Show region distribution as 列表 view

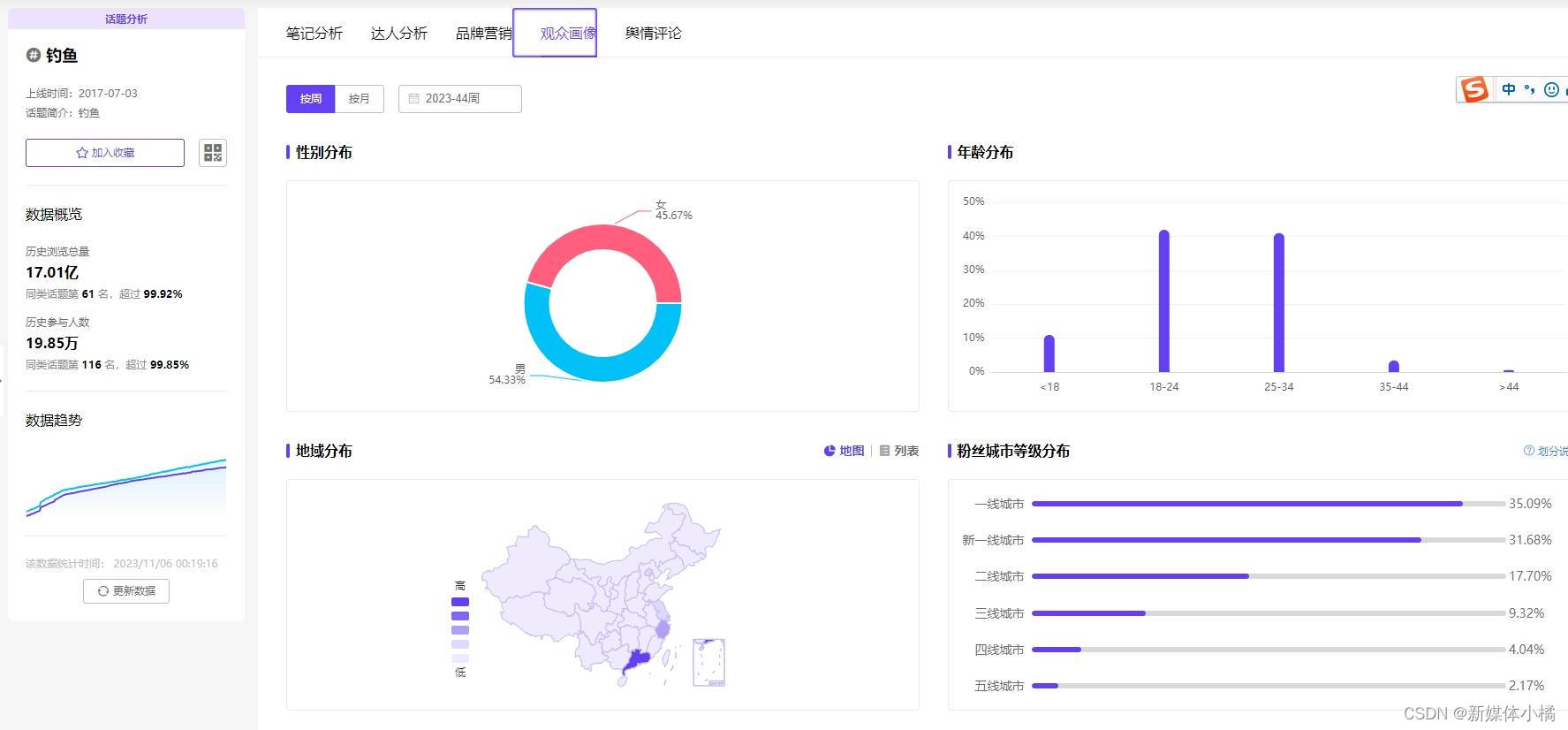pos(899,451)
